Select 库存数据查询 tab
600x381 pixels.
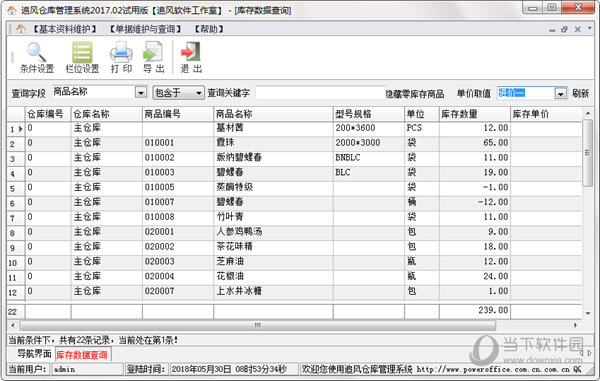click(x=82, y=355)
